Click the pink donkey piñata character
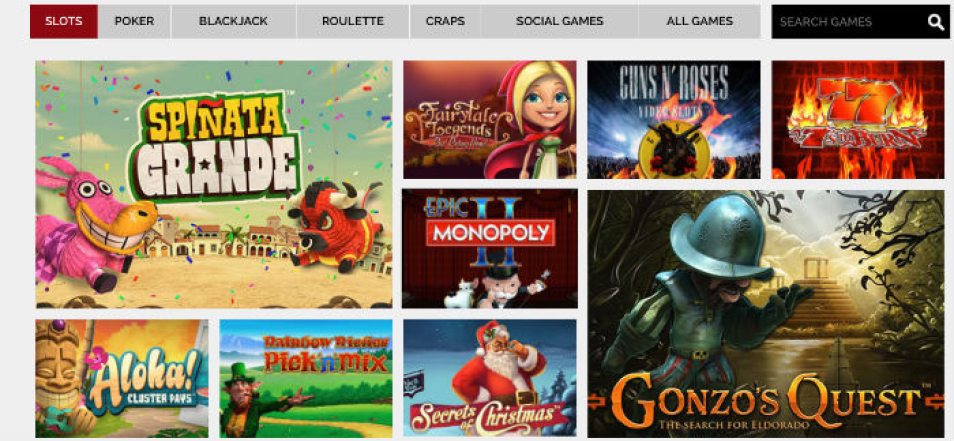Image resolution: width=954 pixels, height=441 pixels. tap(94, 222)
